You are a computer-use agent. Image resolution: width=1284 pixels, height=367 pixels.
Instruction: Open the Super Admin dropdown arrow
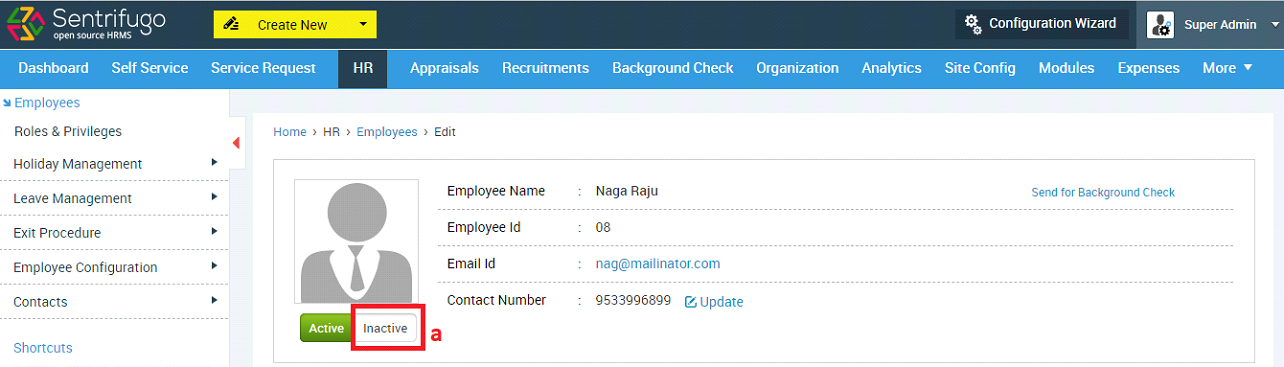(x=1274, y=25)
